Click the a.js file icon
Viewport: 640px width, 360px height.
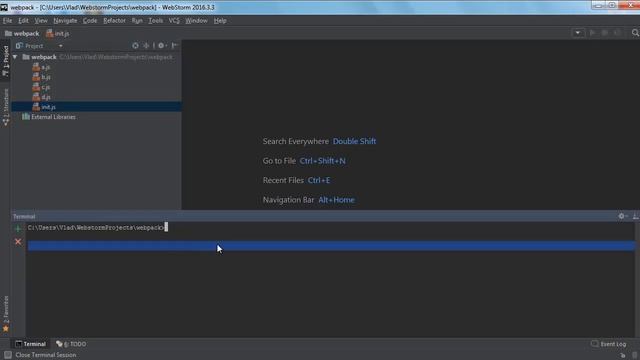(x=36, y=67)
